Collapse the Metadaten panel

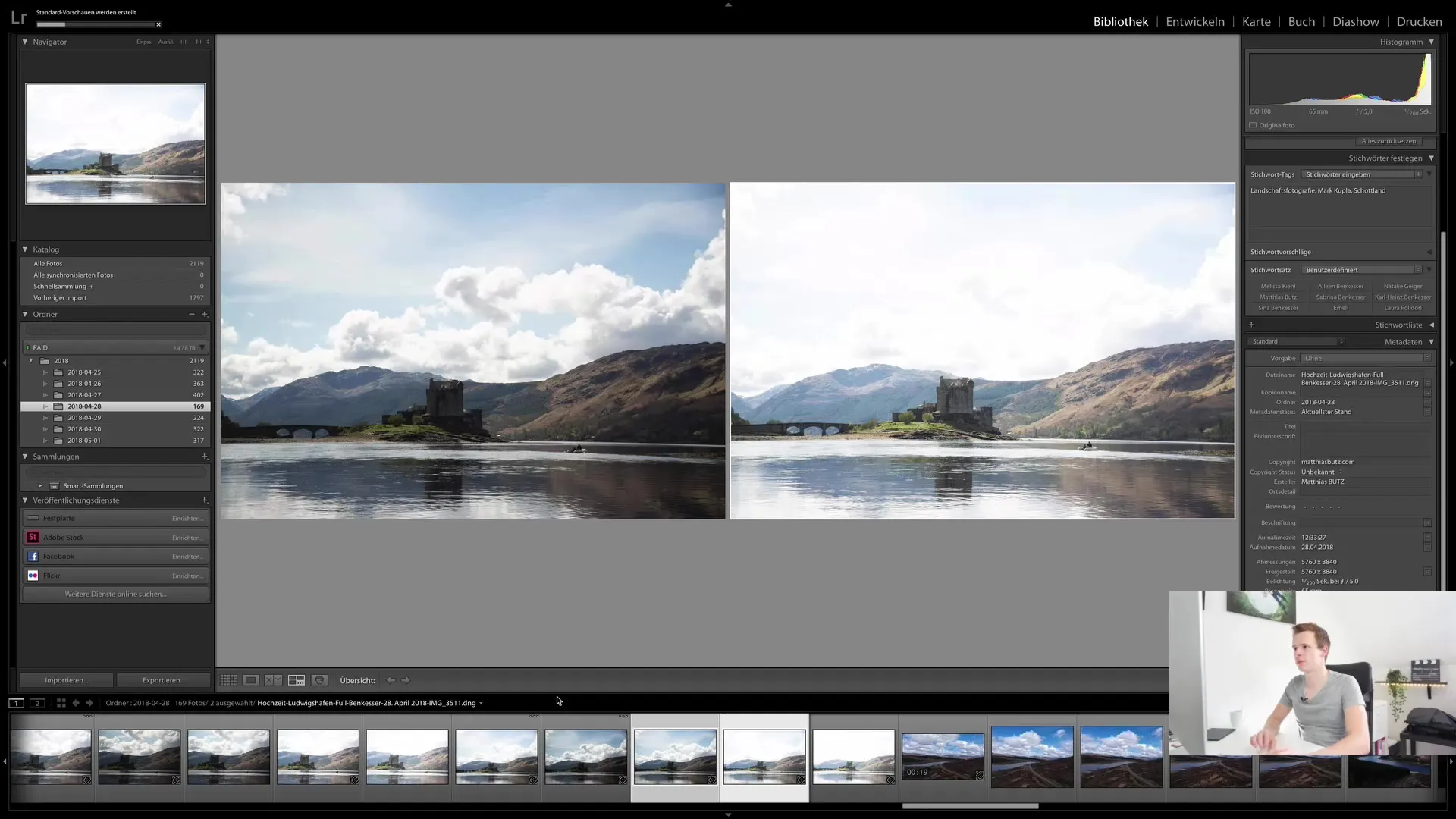(1431, 342)
